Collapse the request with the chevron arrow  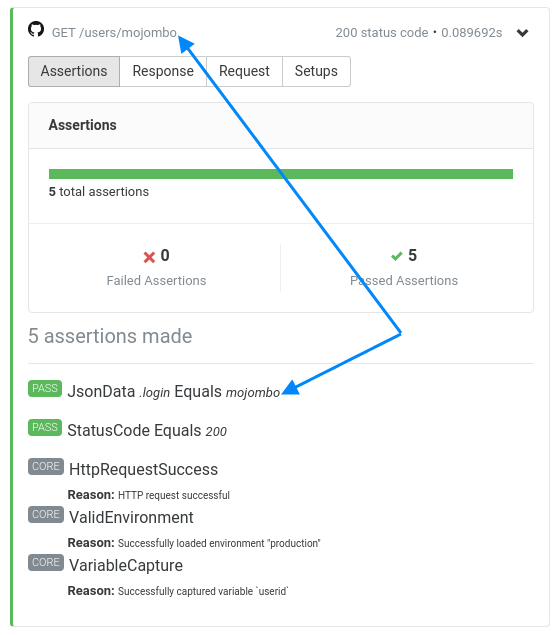click(522, 33)
